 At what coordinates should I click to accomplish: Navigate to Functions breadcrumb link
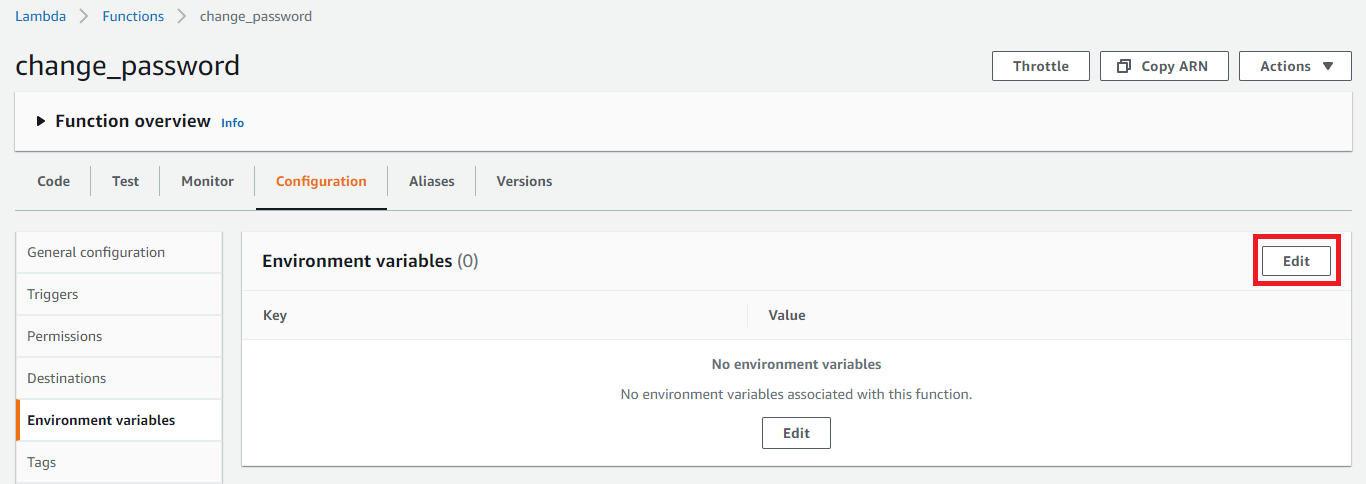click(x=132, y=16)
